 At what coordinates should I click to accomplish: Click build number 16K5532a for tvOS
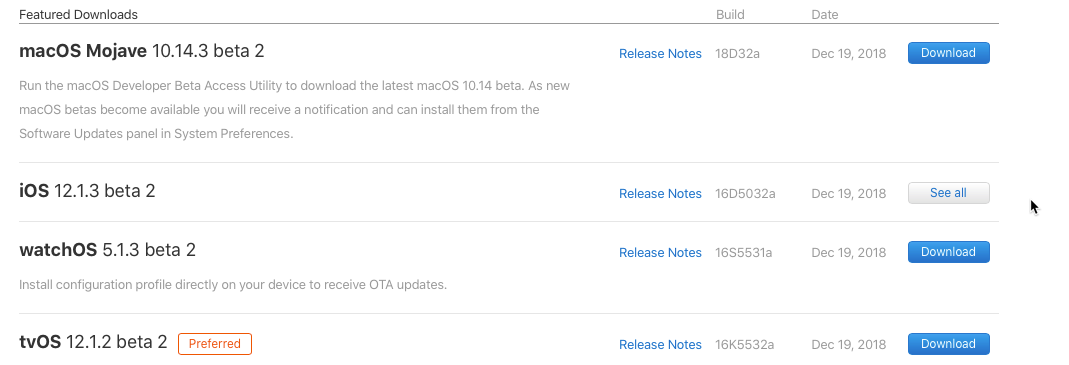[x=744, y=345]
